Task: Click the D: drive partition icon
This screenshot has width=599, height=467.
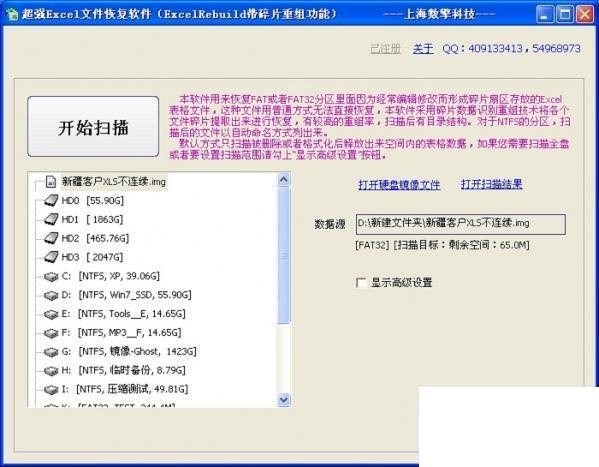Action: pos(51,295)
